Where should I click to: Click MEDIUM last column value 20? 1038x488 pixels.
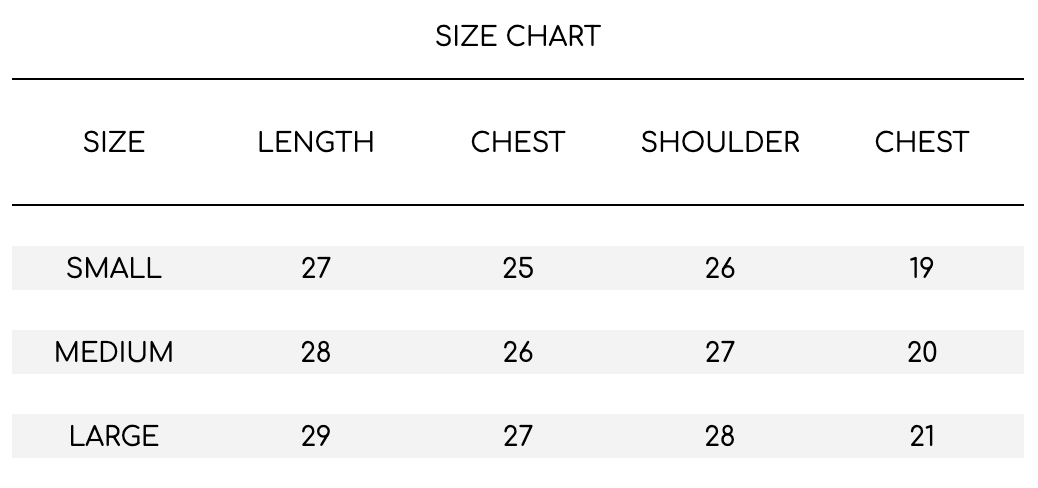tap(921, 352)
